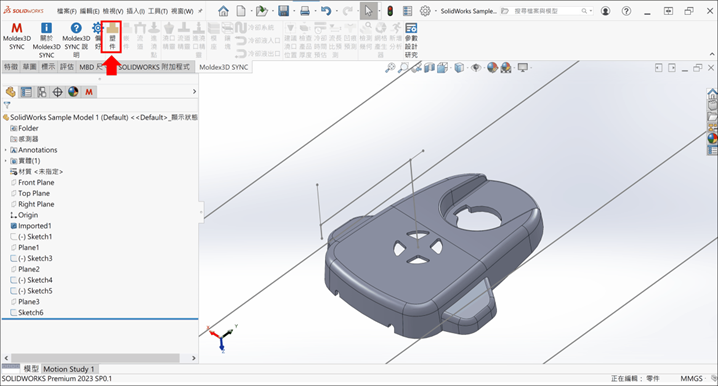
Task: Click the Rebuild traffic light icon
Action: 390,11
